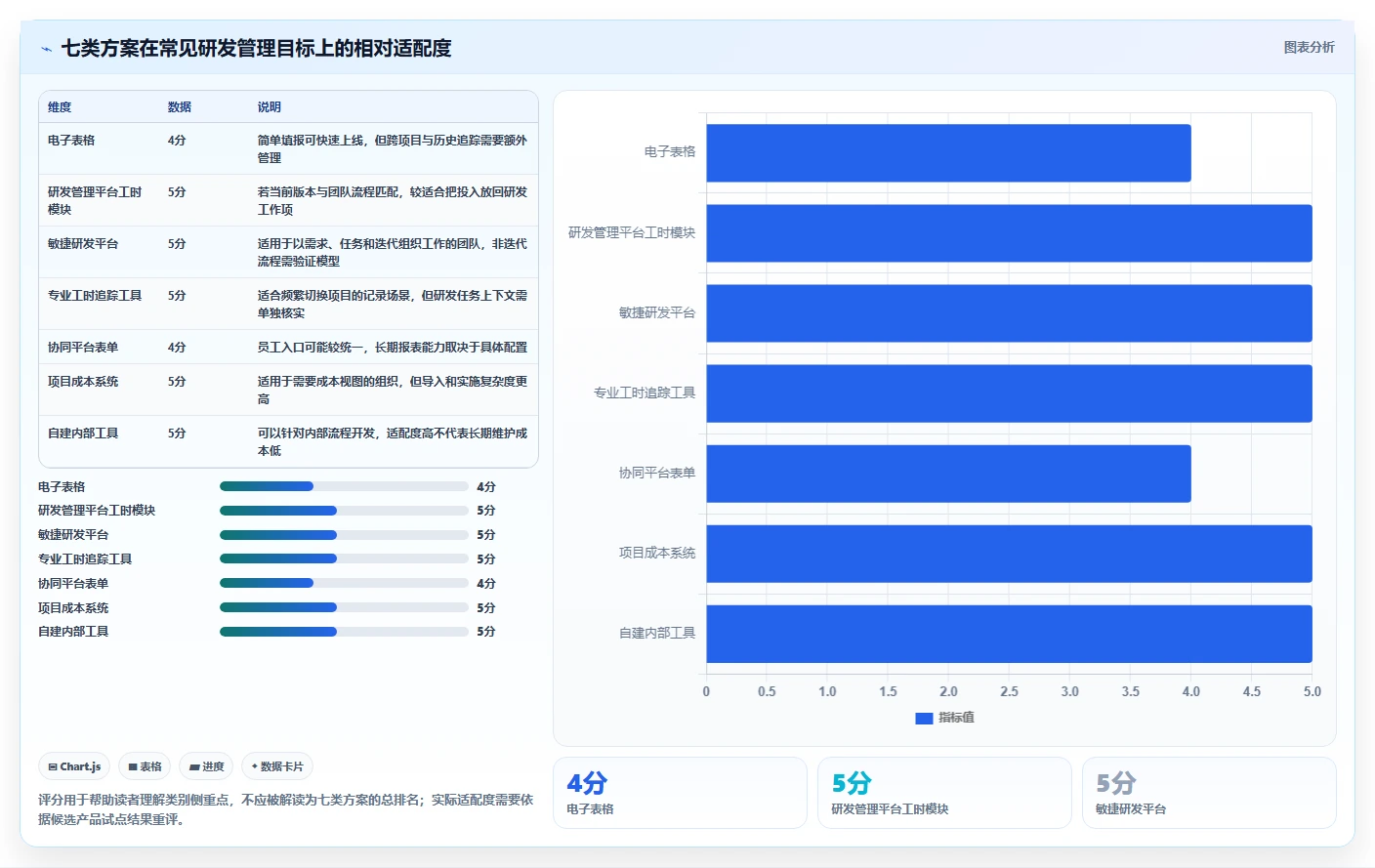Click the 电子表格 bar in the chart

(x=948, y=153)
